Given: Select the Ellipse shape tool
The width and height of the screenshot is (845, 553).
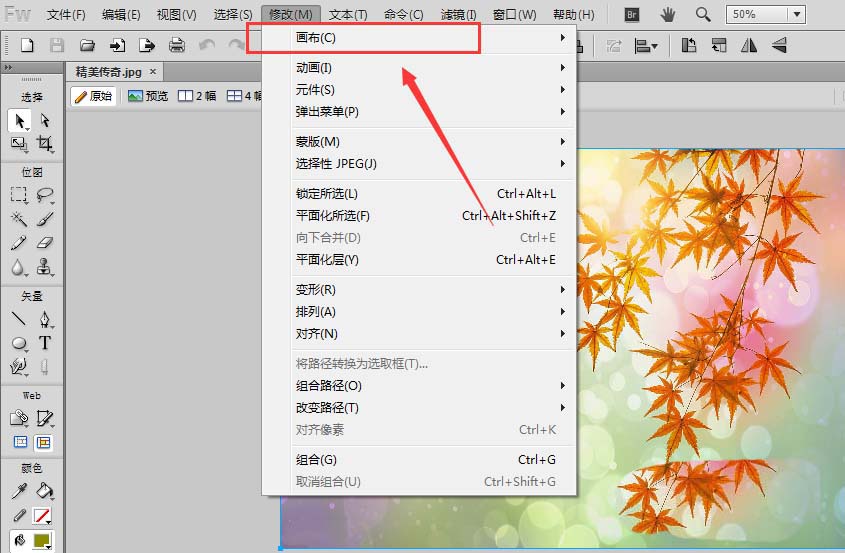Looking at the screenshot, I should (x=19, y=343).
